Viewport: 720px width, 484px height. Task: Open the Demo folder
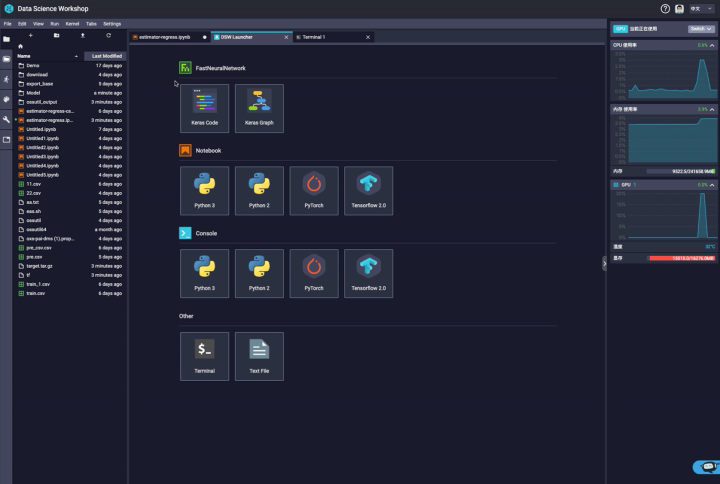coord(70,66)
